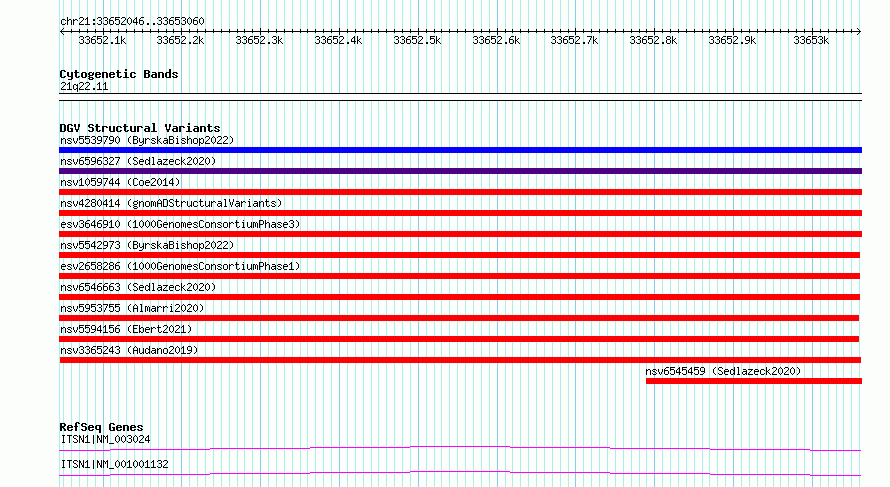890x487 pixels.
Task: Click ruler position 33652.9k
Action: pos(732,40)
